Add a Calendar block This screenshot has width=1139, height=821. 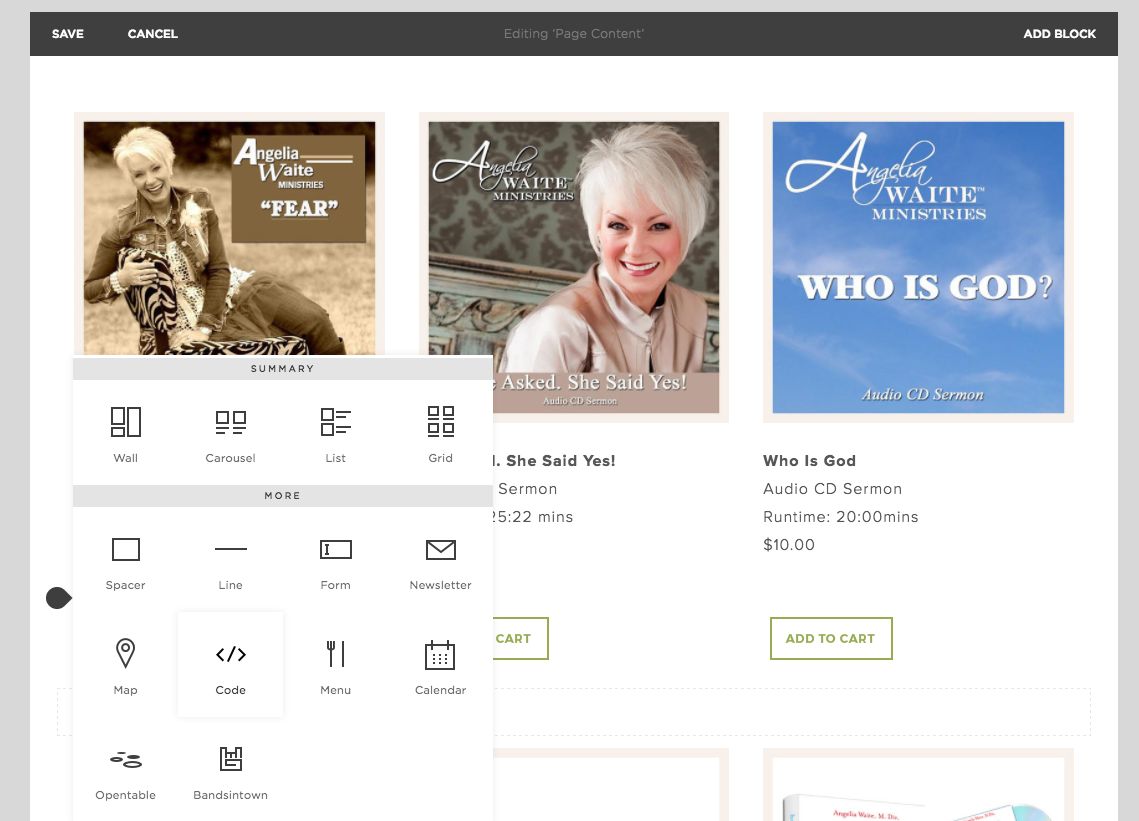tap(440, 665)
